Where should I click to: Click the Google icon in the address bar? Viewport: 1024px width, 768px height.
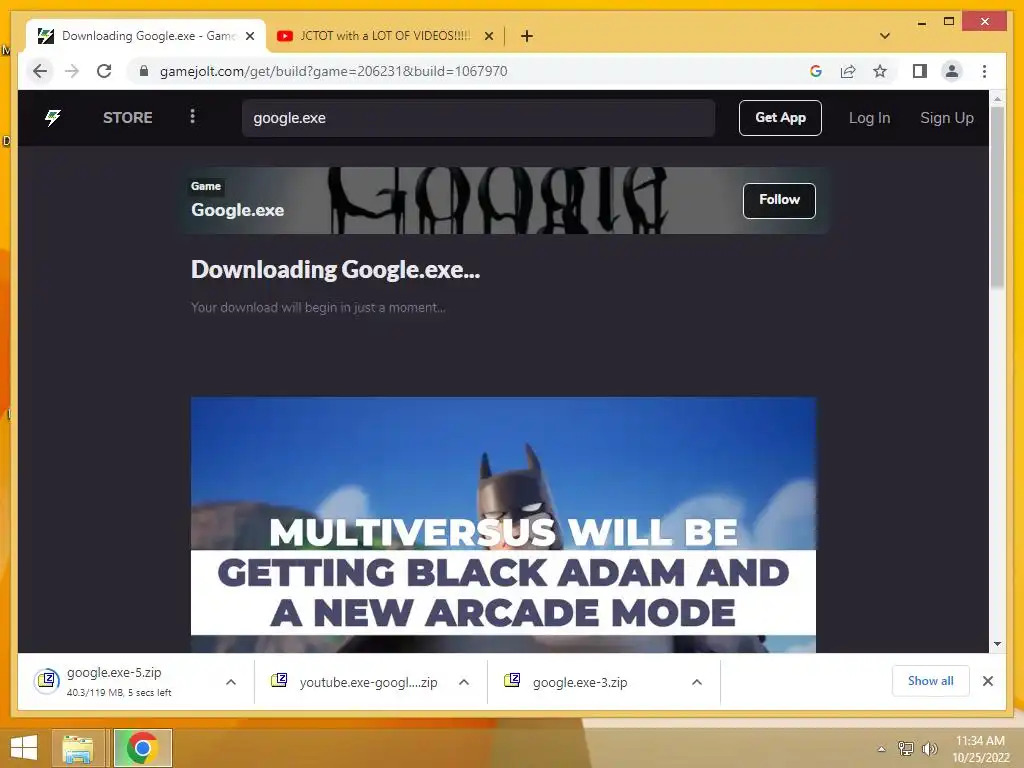[x=816, y=71]
